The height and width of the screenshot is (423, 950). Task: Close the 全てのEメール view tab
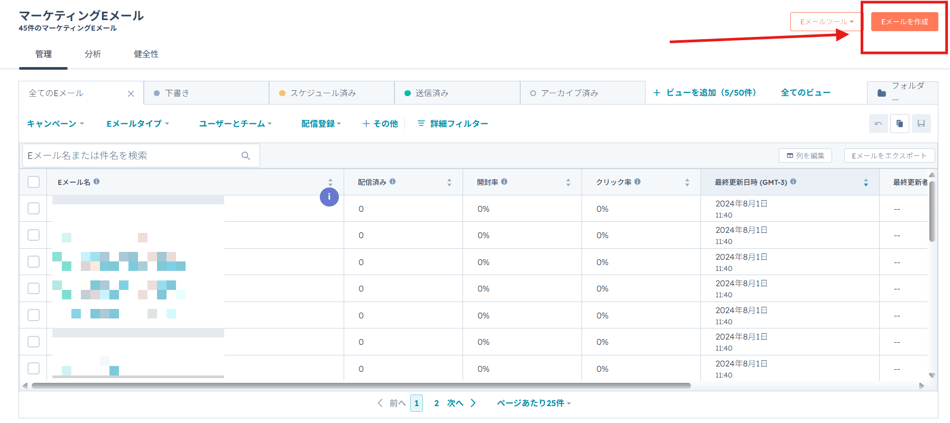click(x=131, y=93)
